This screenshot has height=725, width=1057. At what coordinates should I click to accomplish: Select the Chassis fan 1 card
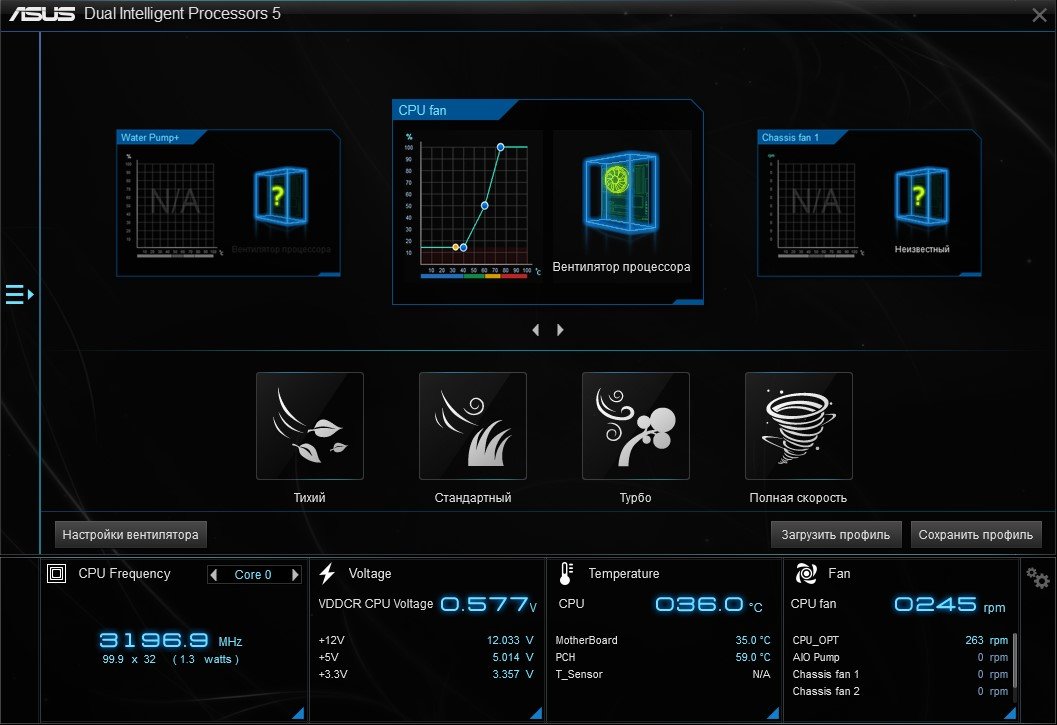click(x=870, y=203)
